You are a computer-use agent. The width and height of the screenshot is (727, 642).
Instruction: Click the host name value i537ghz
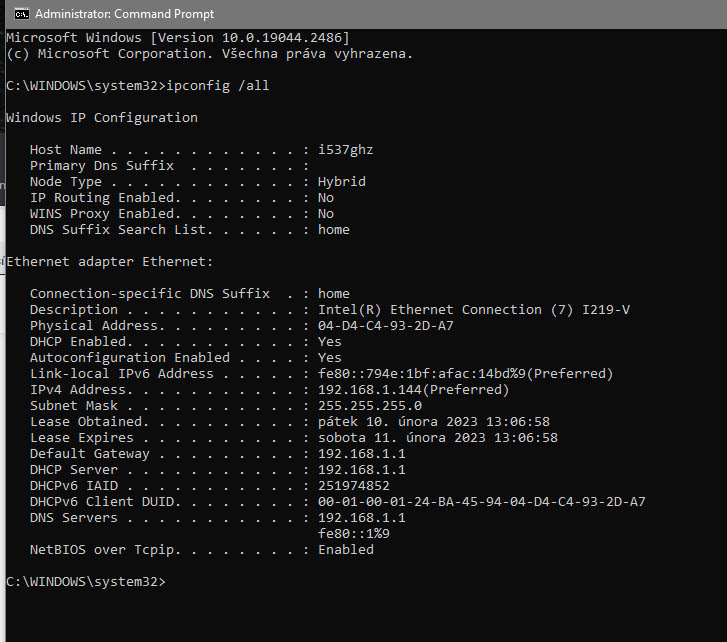coord(345,150)
